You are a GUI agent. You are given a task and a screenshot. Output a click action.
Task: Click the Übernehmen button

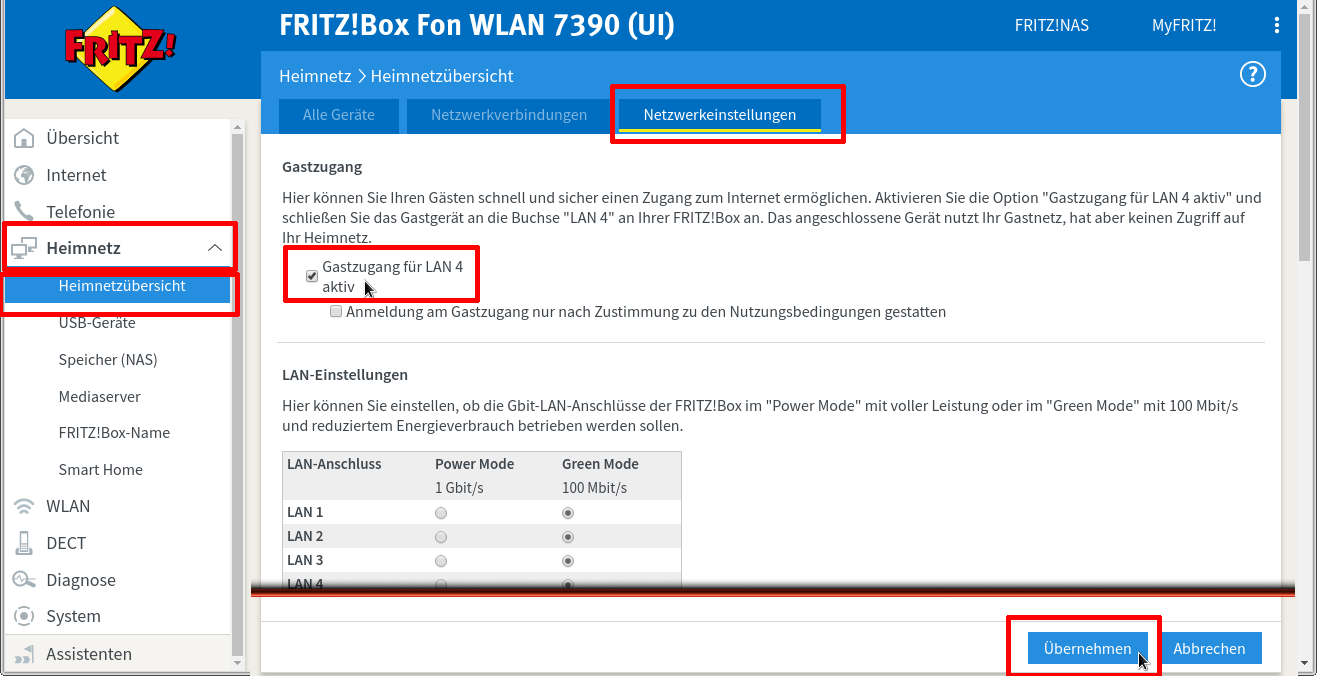pyautogui.click(x=1087, y=648)
